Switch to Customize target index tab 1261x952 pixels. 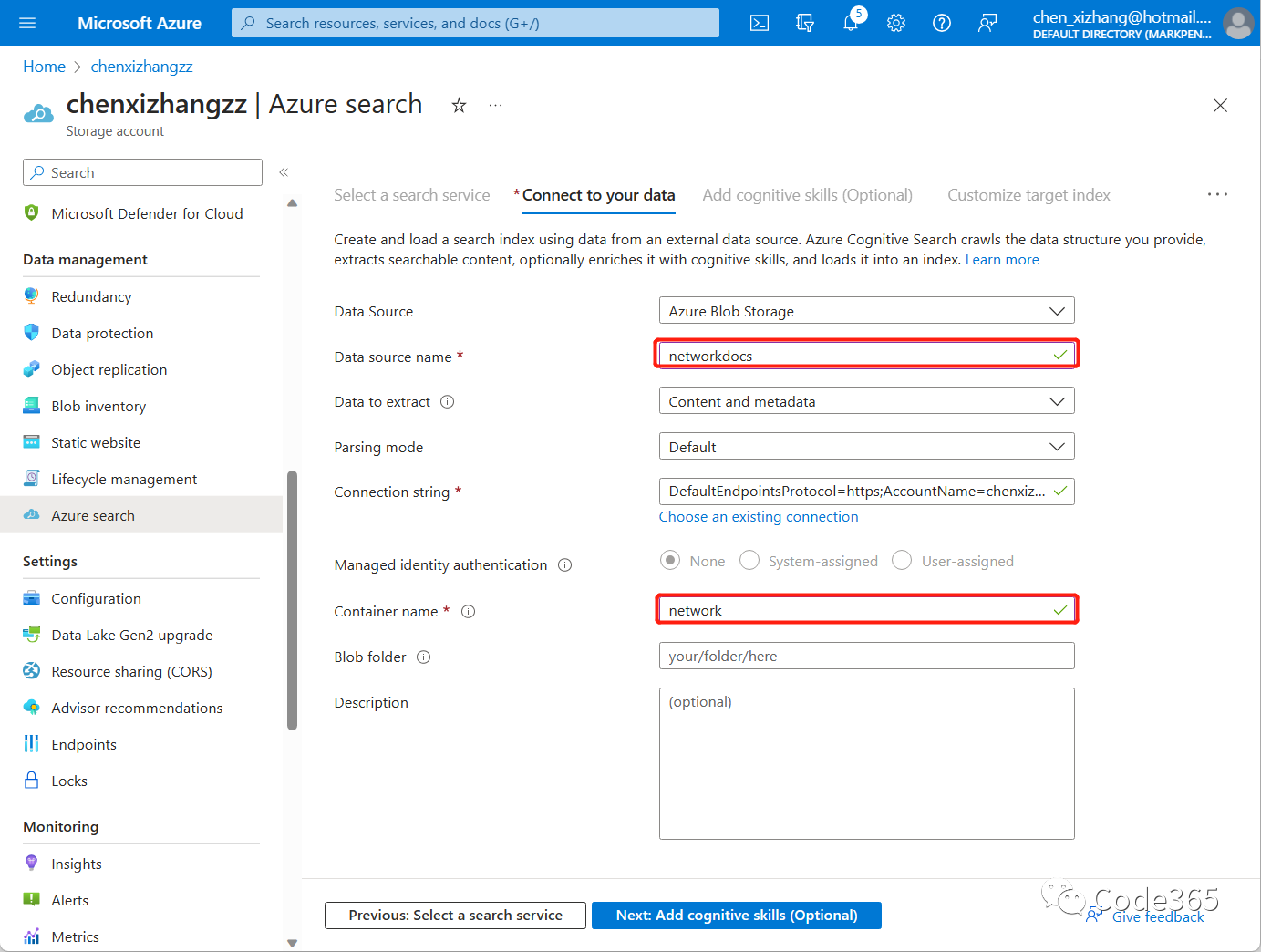tap(1028, 194)
